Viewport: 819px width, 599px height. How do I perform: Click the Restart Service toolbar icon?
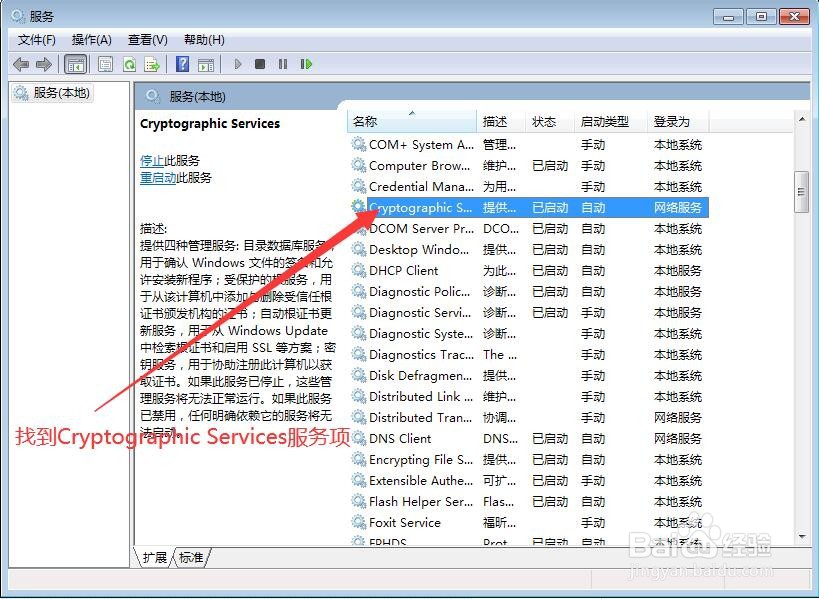tap(307, 64)
